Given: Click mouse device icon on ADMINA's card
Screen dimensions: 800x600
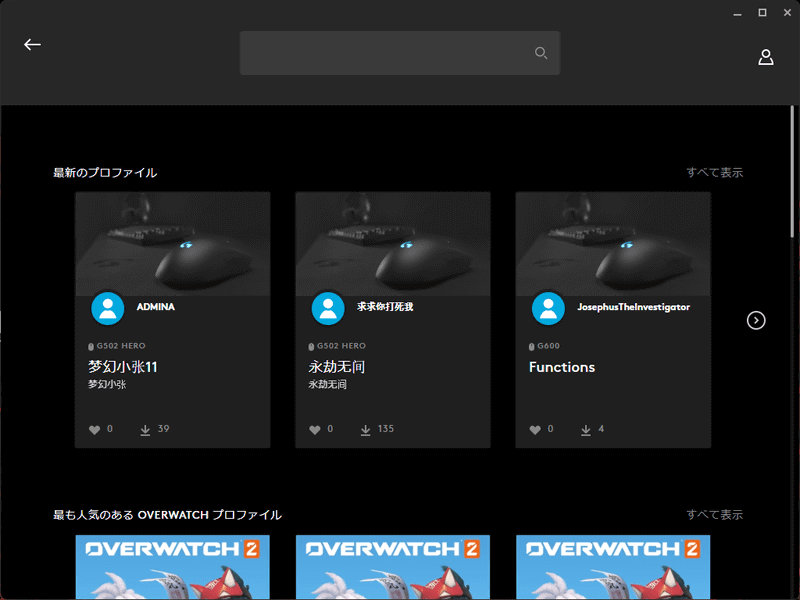Looking at the screenshot, I should [x=91, y=346].
